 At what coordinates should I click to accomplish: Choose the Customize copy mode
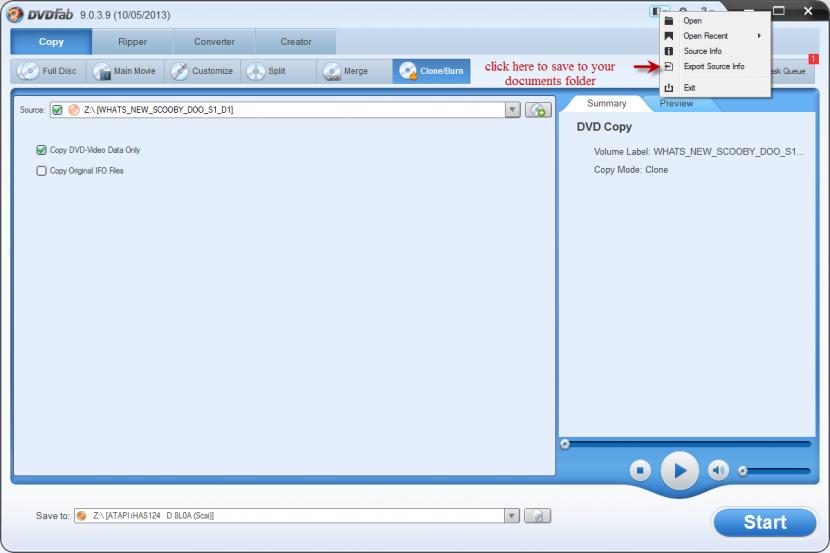pos(202,71)
